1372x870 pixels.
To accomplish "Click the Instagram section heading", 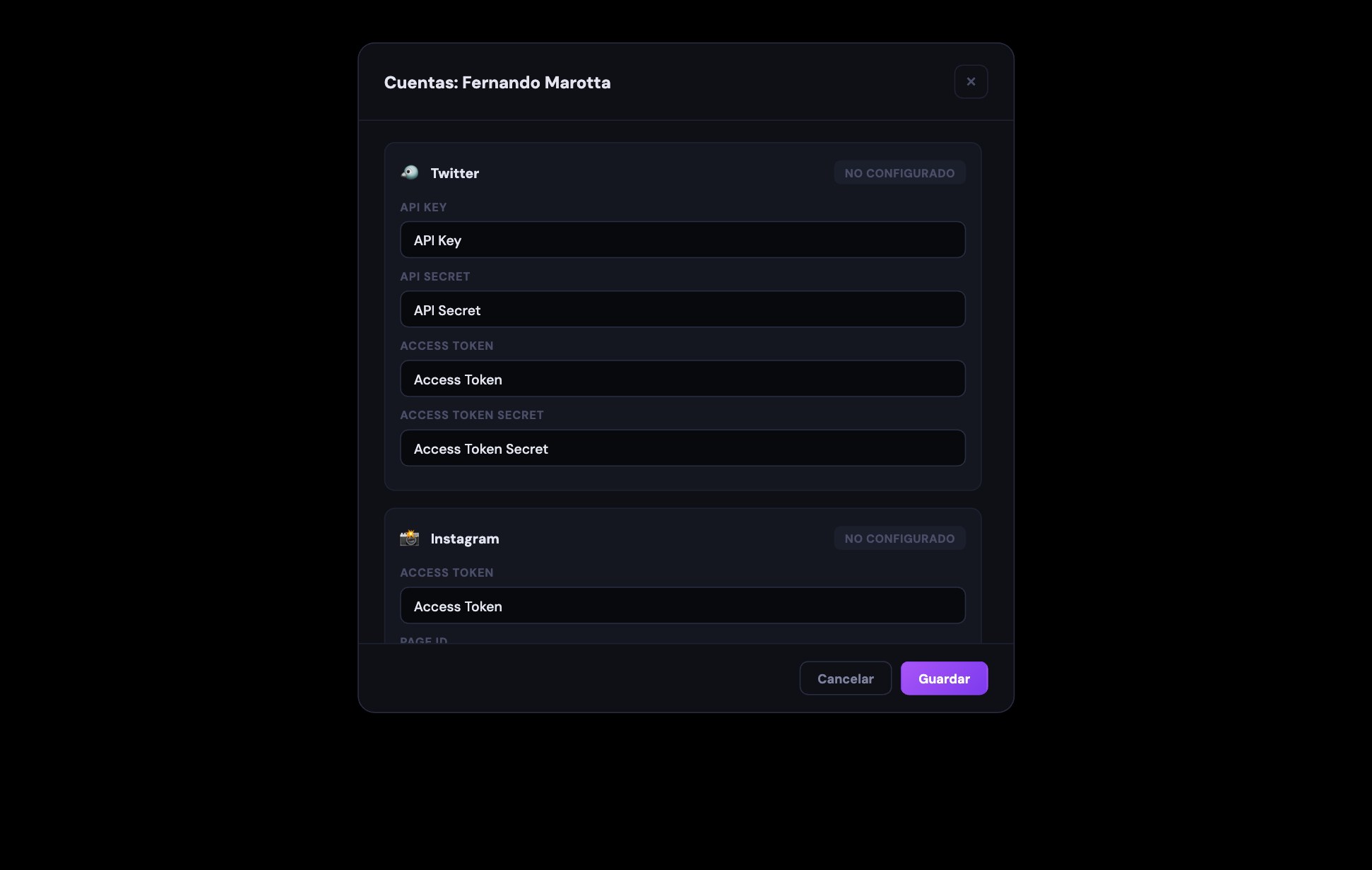I will pyautogui.click(x=464, y=539).
